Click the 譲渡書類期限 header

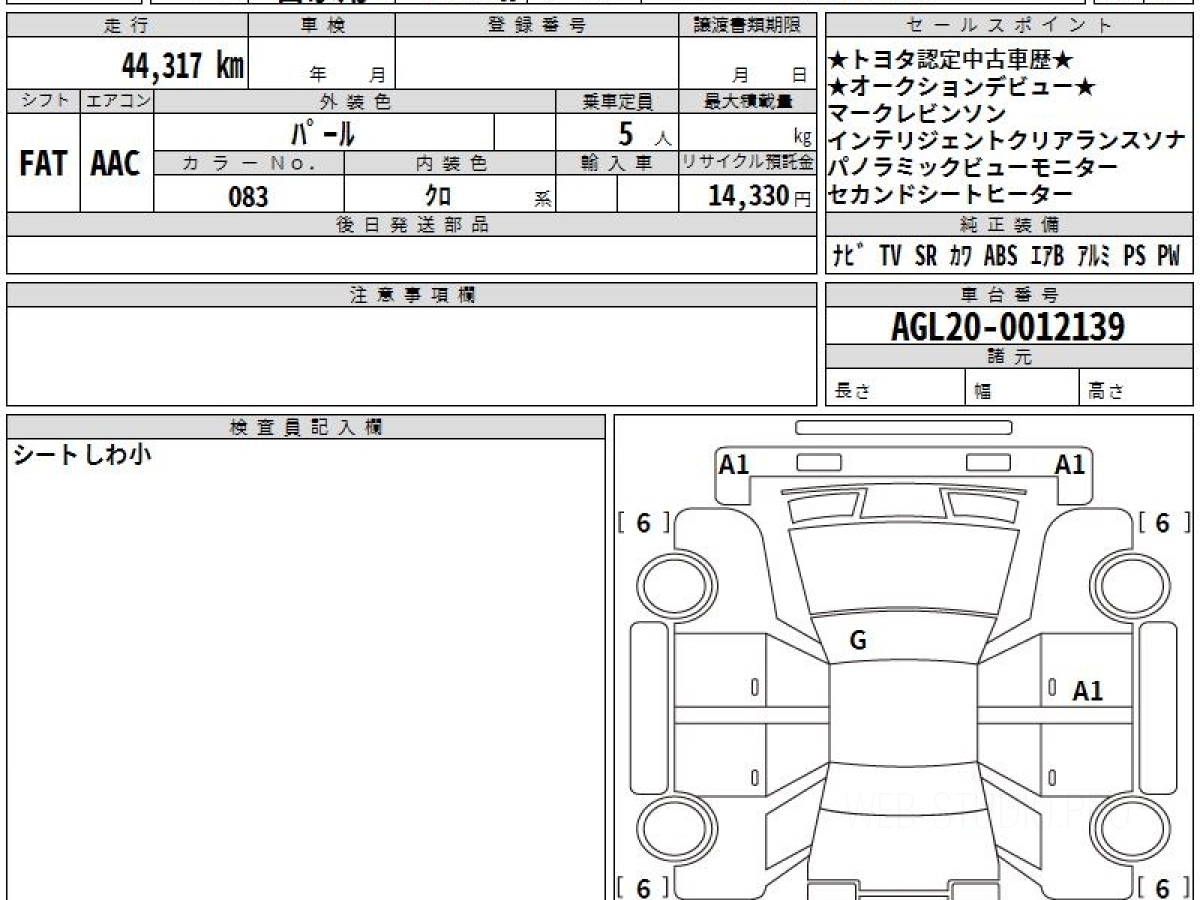748,26
